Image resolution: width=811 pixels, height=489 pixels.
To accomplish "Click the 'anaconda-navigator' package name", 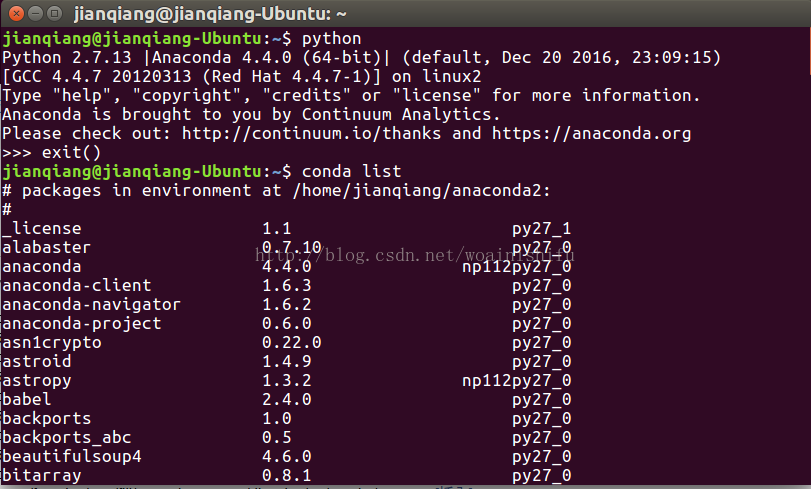I will point(92,304).
